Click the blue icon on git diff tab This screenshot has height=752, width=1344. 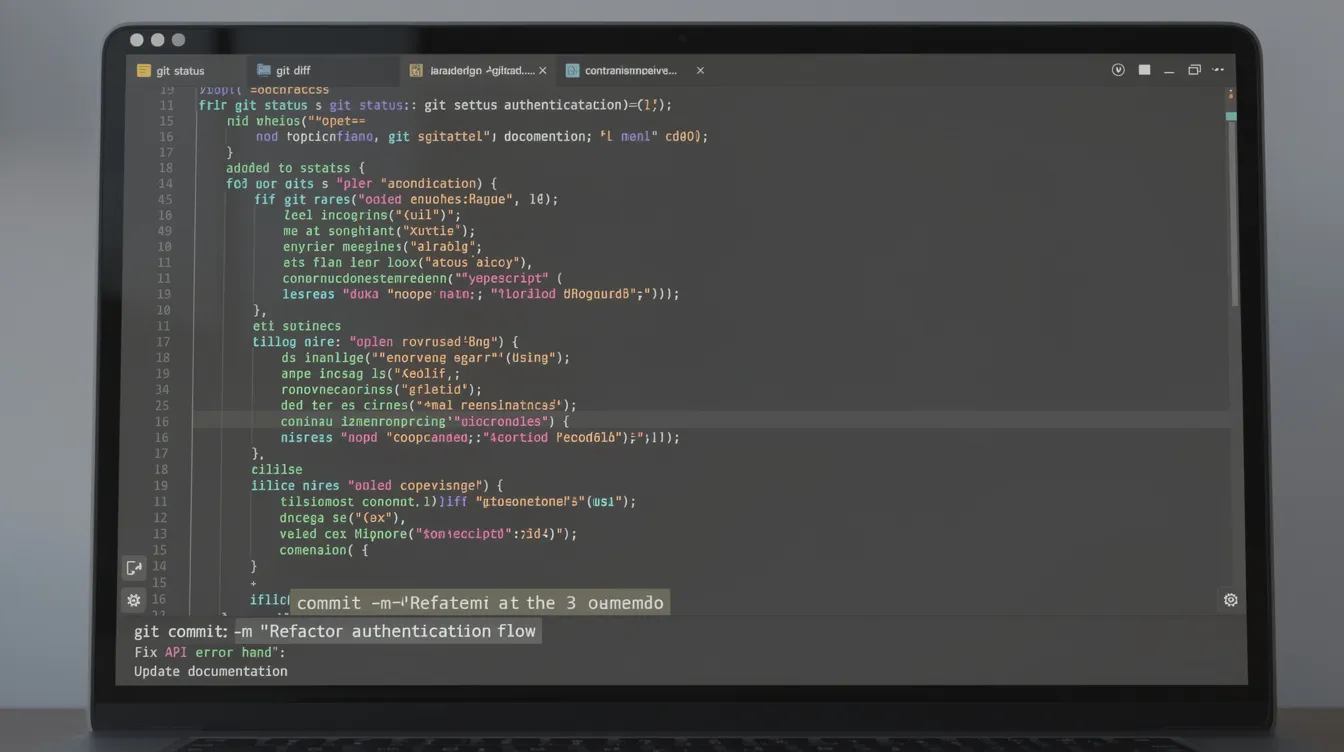point(264,70)
